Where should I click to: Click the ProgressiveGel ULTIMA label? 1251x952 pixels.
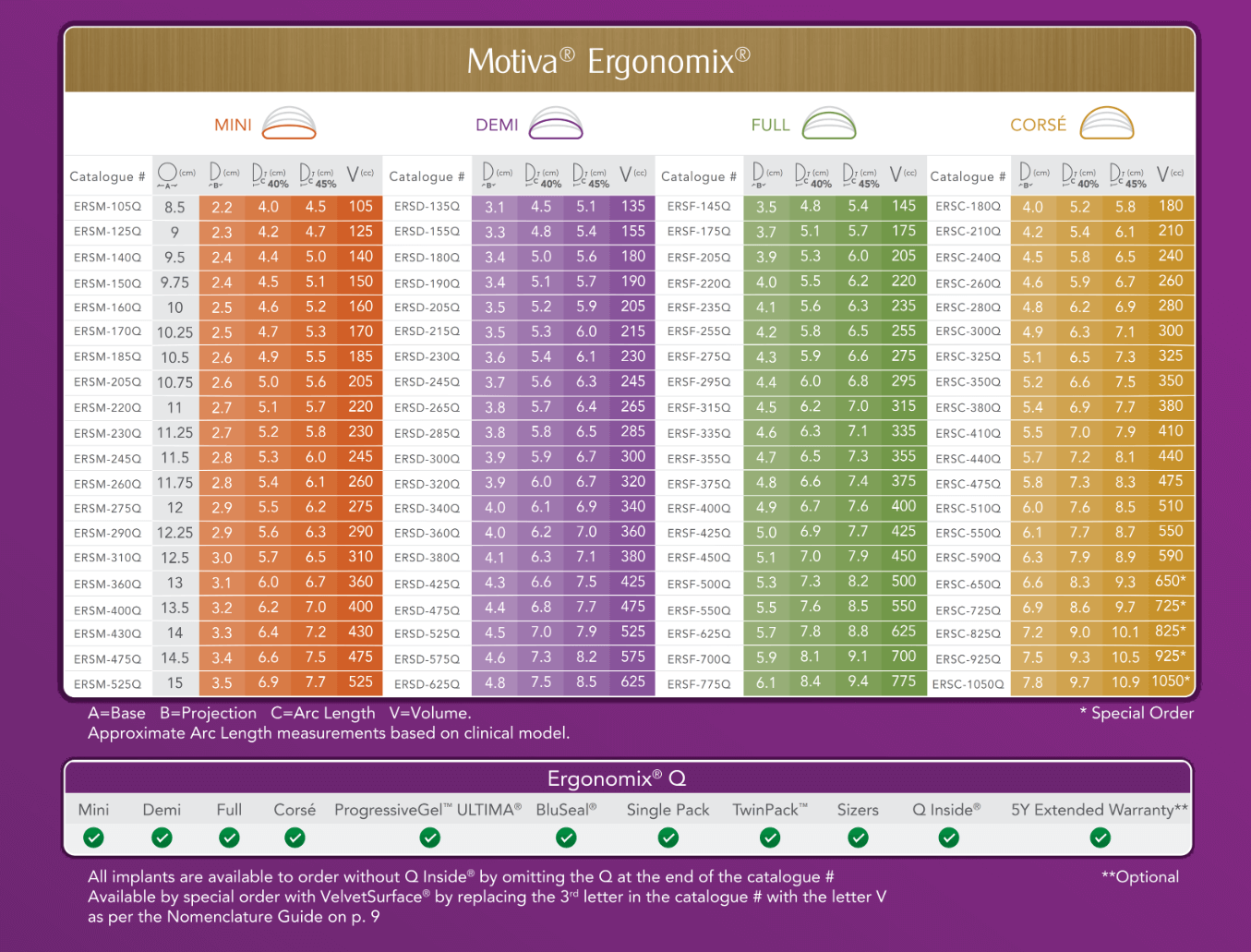click(x=428, y=810)
